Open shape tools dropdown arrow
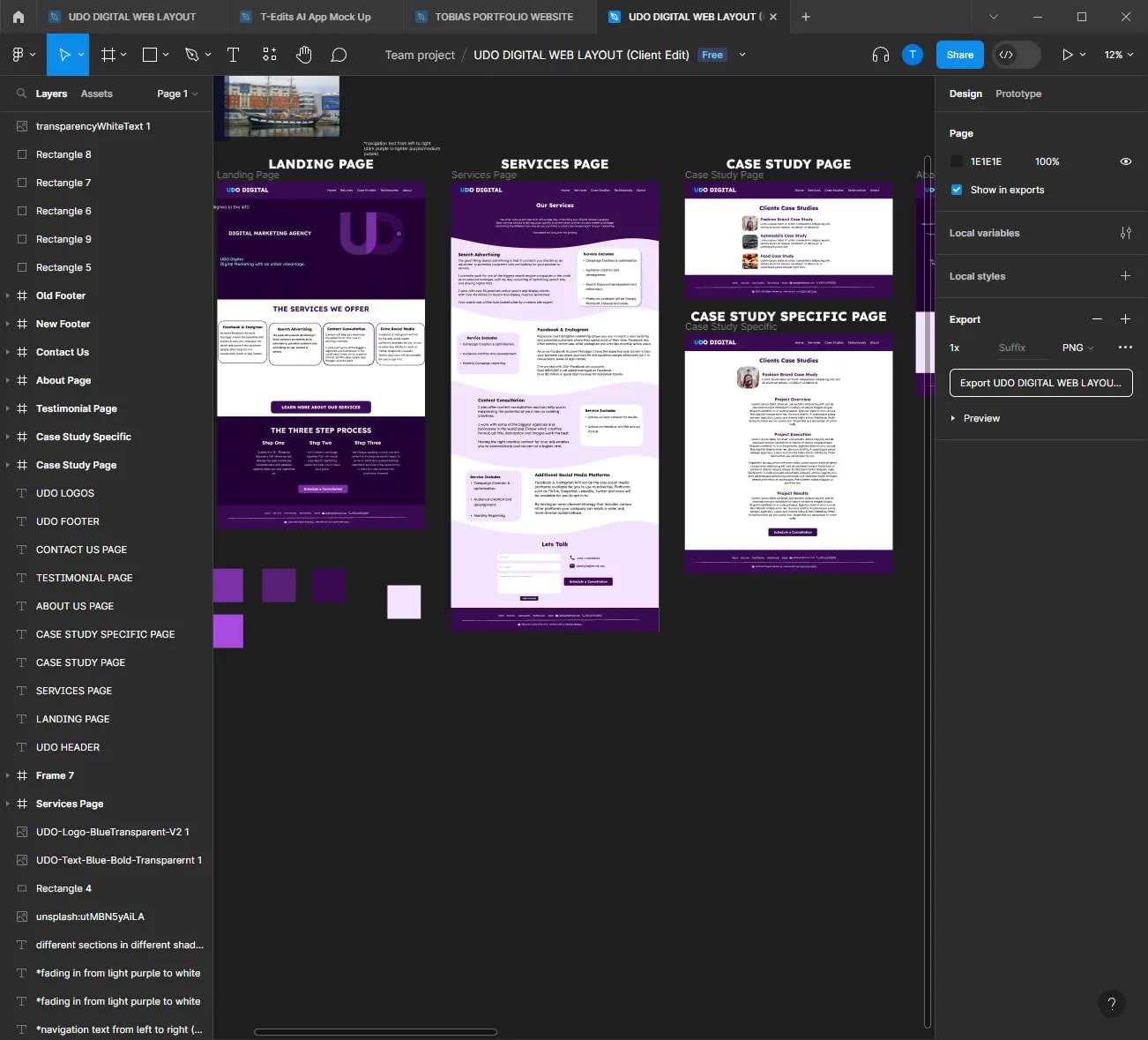The image size is (1148, 1040). (x=166, y=55)
